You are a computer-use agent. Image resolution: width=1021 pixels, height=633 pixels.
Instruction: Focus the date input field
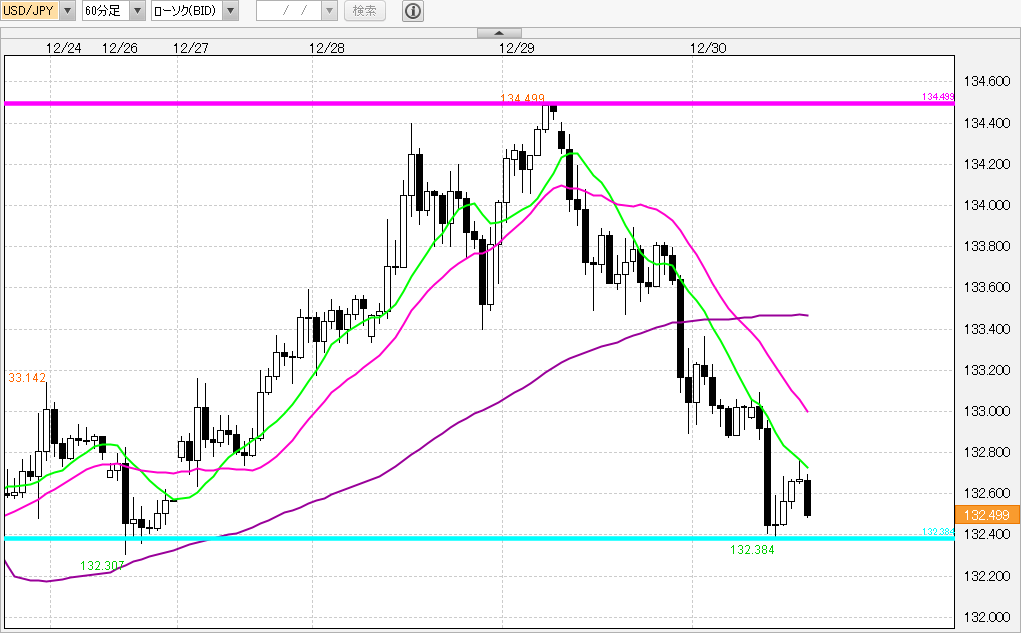pos(289,11)
